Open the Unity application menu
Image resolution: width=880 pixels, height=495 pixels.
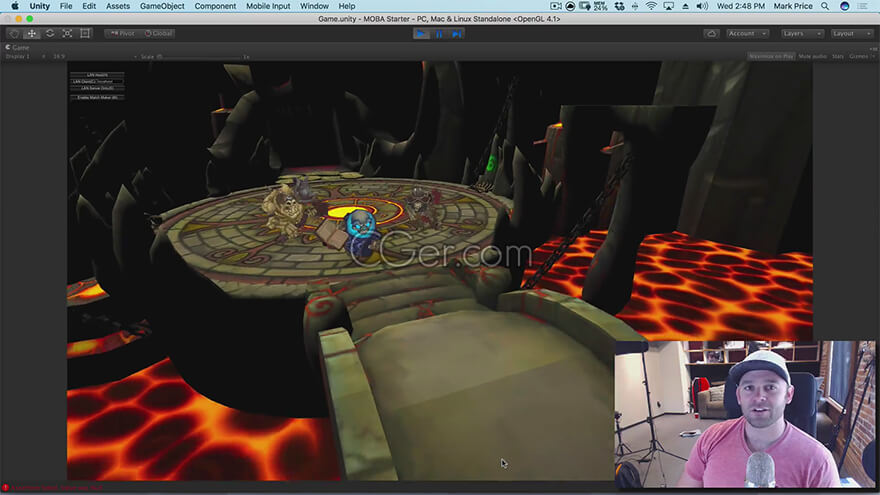click(x=39, y=6)
